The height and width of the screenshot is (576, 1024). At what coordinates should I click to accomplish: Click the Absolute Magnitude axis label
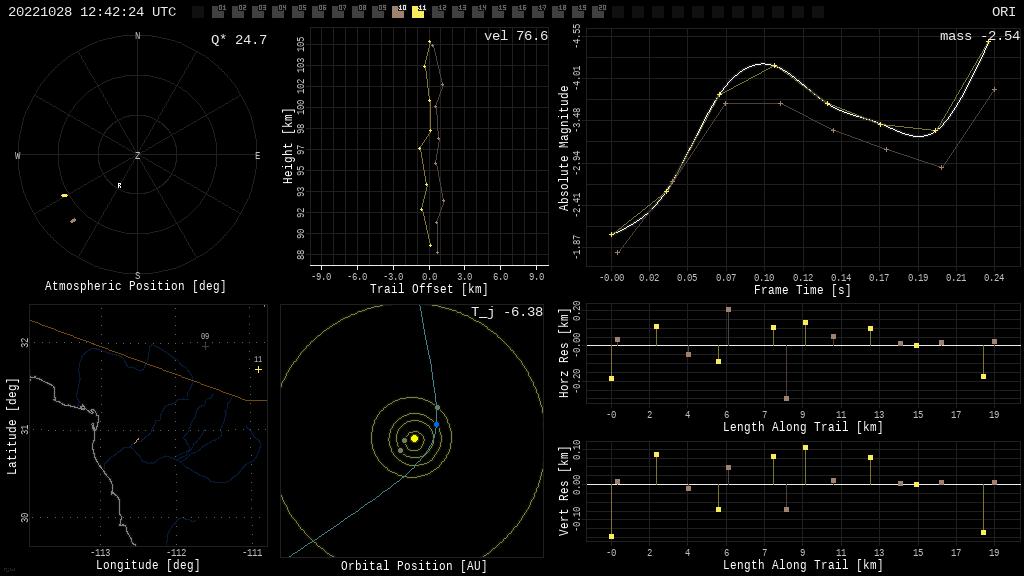(564, 148)
